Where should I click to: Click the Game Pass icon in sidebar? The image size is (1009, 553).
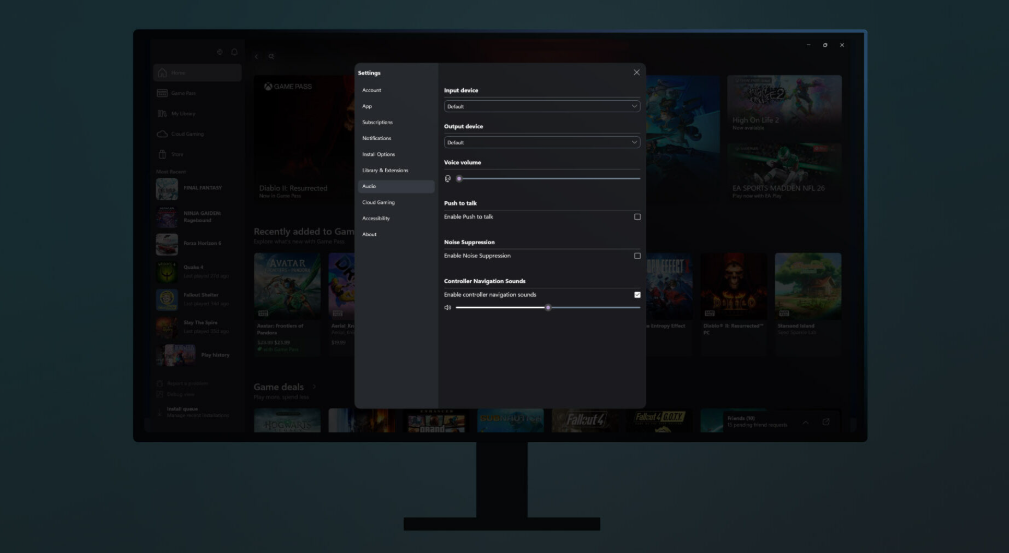click(162, 93)
